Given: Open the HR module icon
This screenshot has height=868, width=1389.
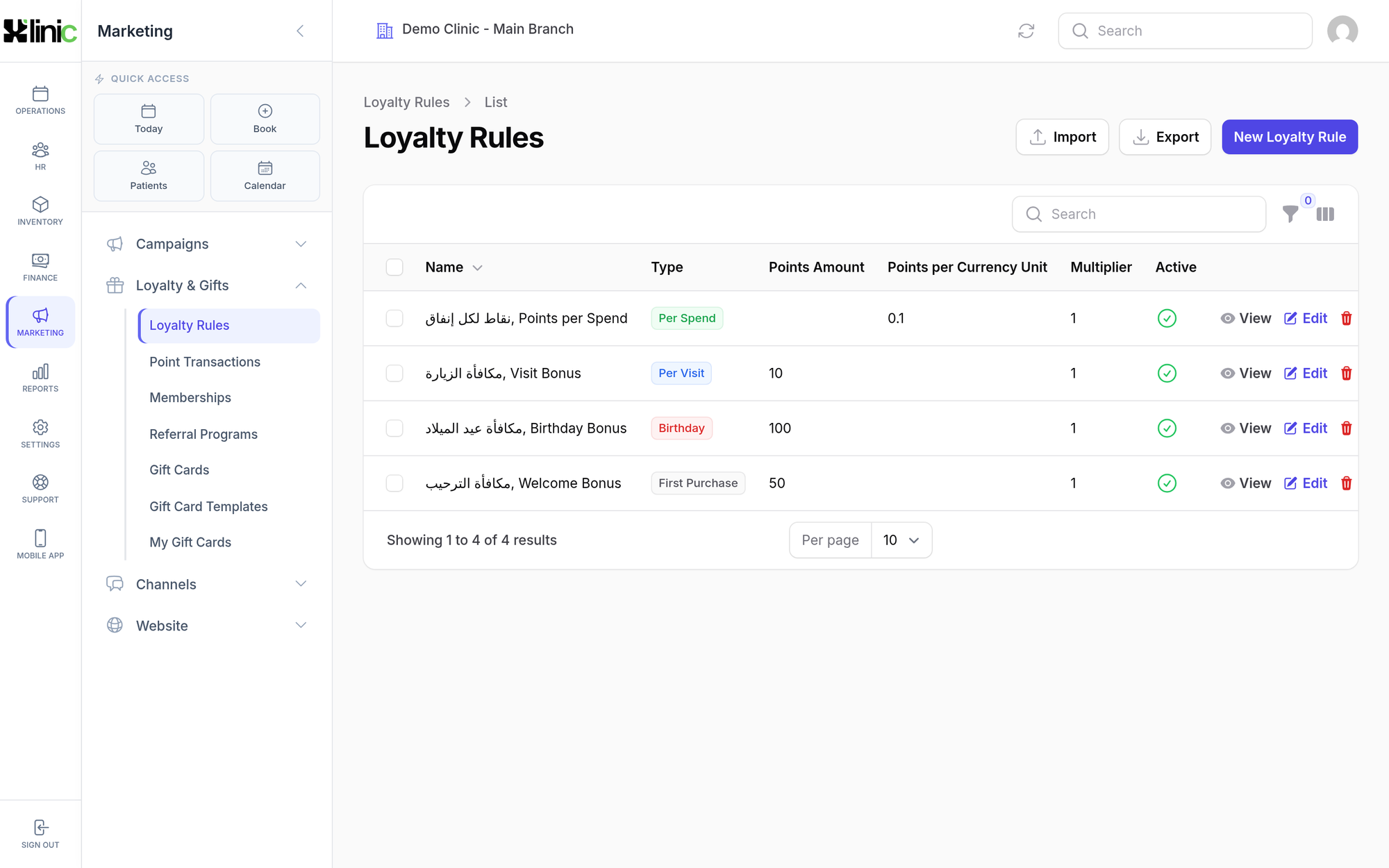Looking at the screenshot, I should [x=40, y=156].
